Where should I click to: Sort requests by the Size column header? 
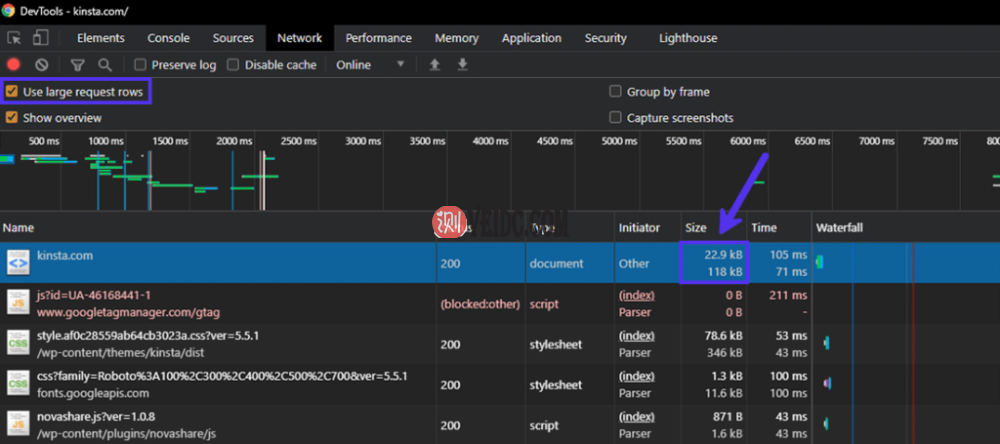(695, 228)
